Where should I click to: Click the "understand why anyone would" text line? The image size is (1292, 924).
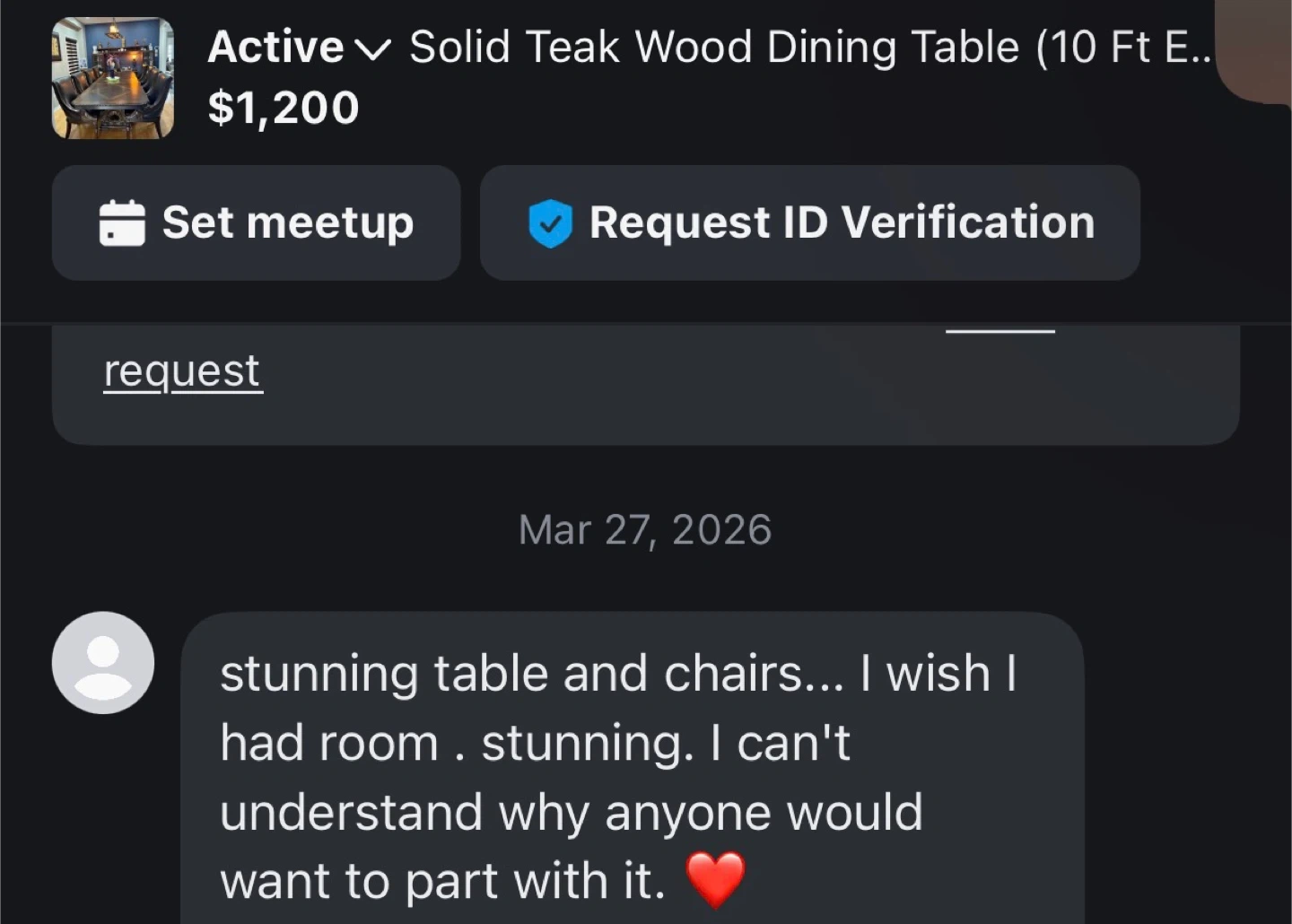pyautogui.click(x=571, y=812)
